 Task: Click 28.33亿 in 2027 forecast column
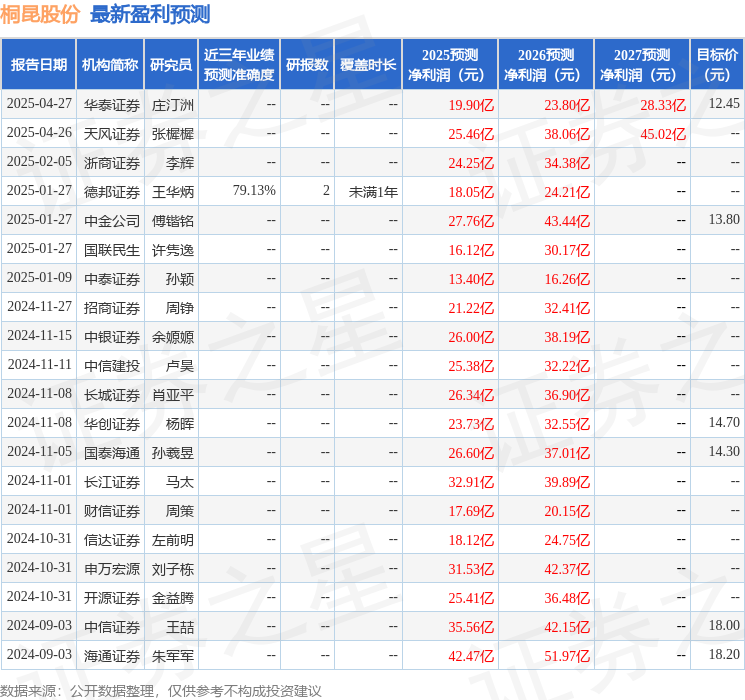point(663,105)
